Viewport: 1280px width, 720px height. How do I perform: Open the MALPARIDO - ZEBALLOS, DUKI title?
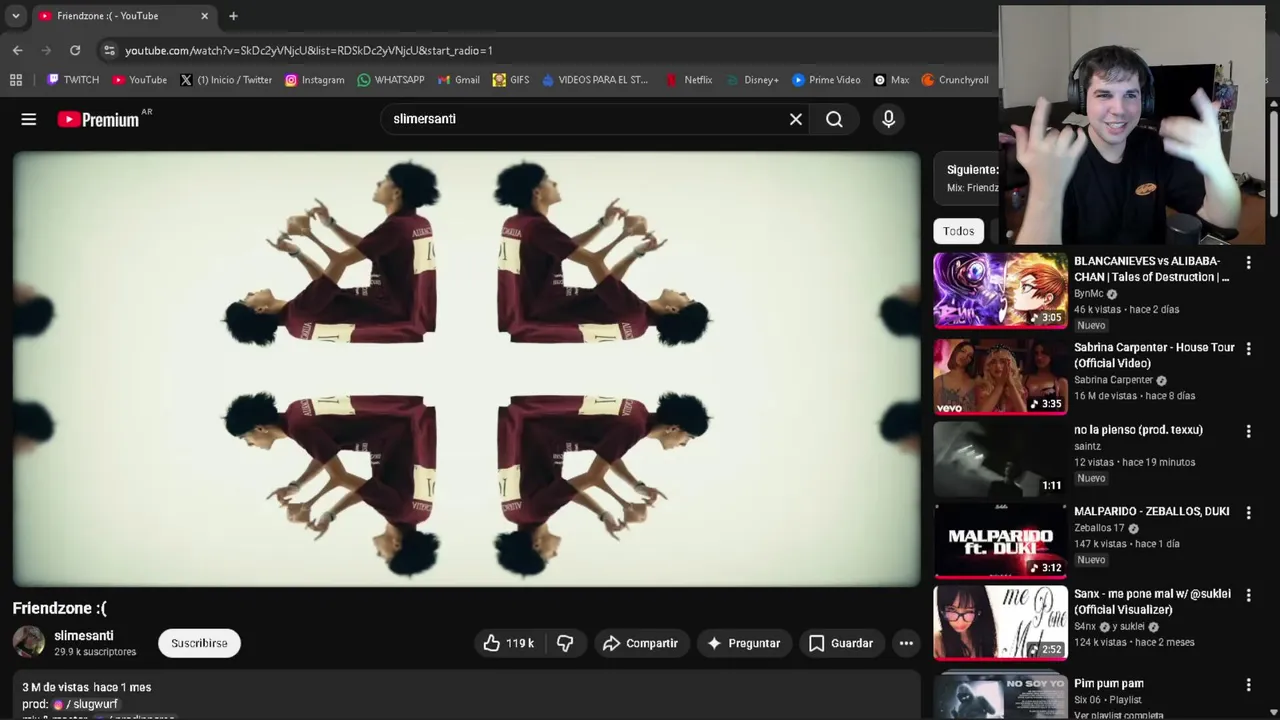tap(1152, 511)
